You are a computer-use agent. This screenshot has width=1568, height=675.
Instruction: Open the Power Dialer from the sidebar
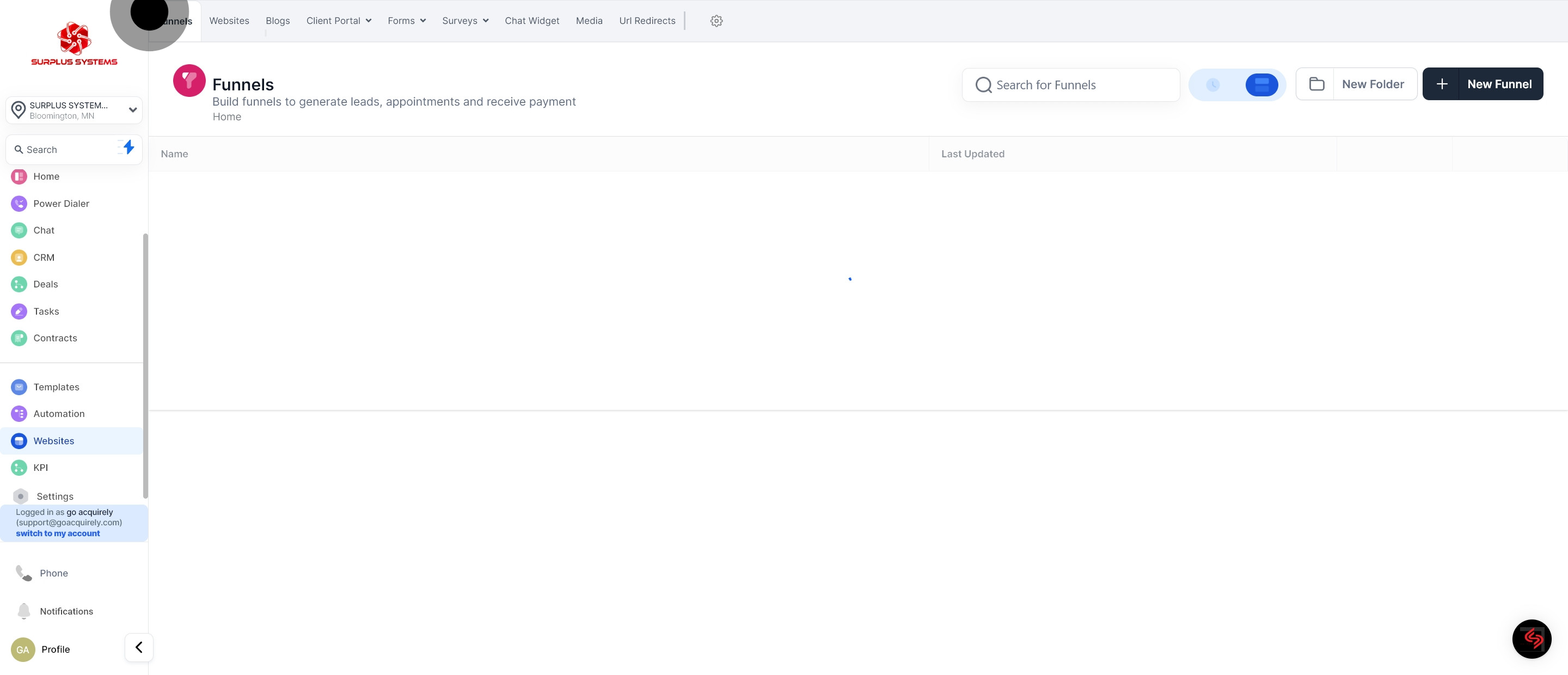pyautogui.click(x=61, y=203)
